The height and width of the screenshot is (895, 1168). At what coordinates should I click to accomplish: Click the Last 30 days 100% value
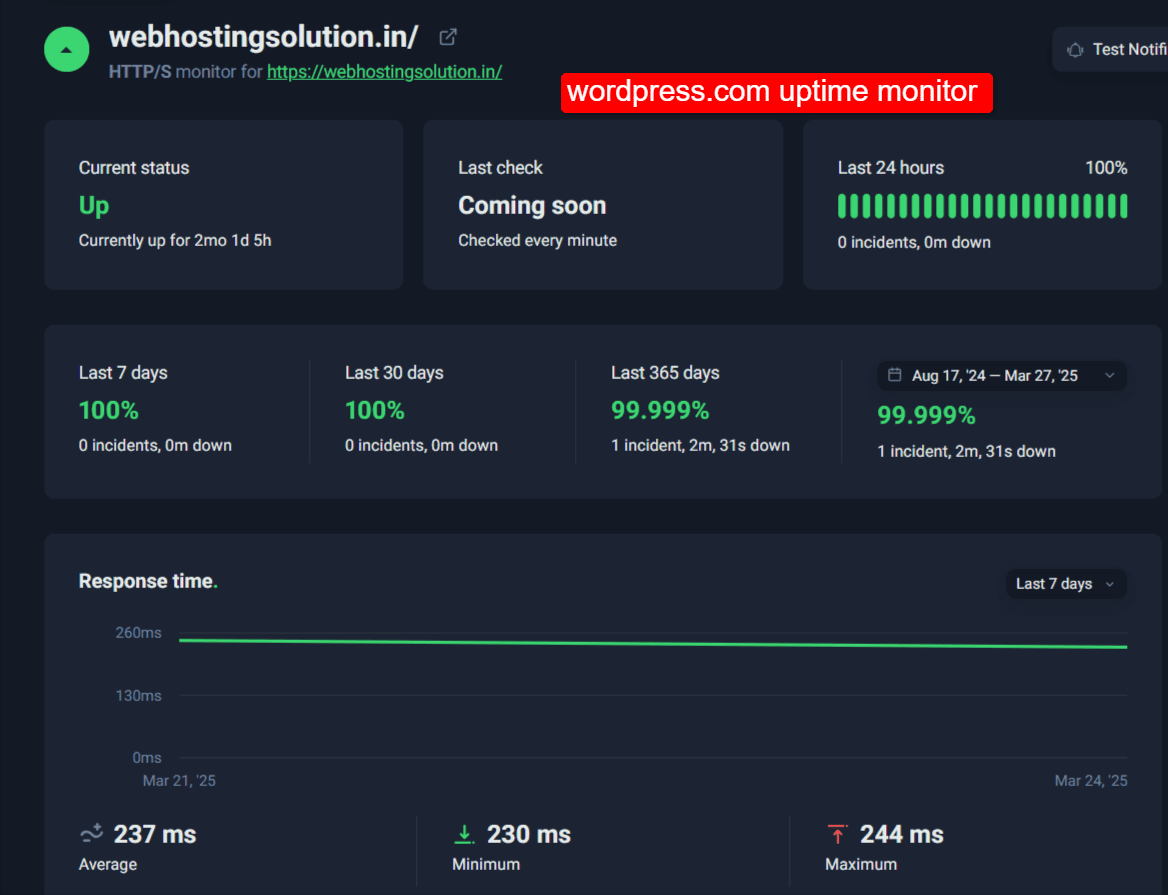[374, 410]
